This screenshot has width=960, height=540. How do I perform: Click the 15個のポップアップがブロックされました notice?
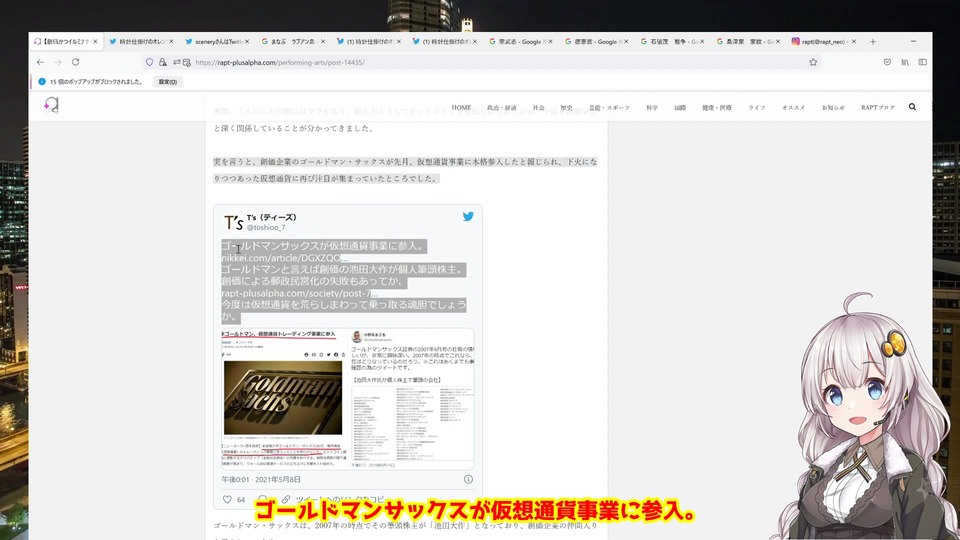click(96, 81)
